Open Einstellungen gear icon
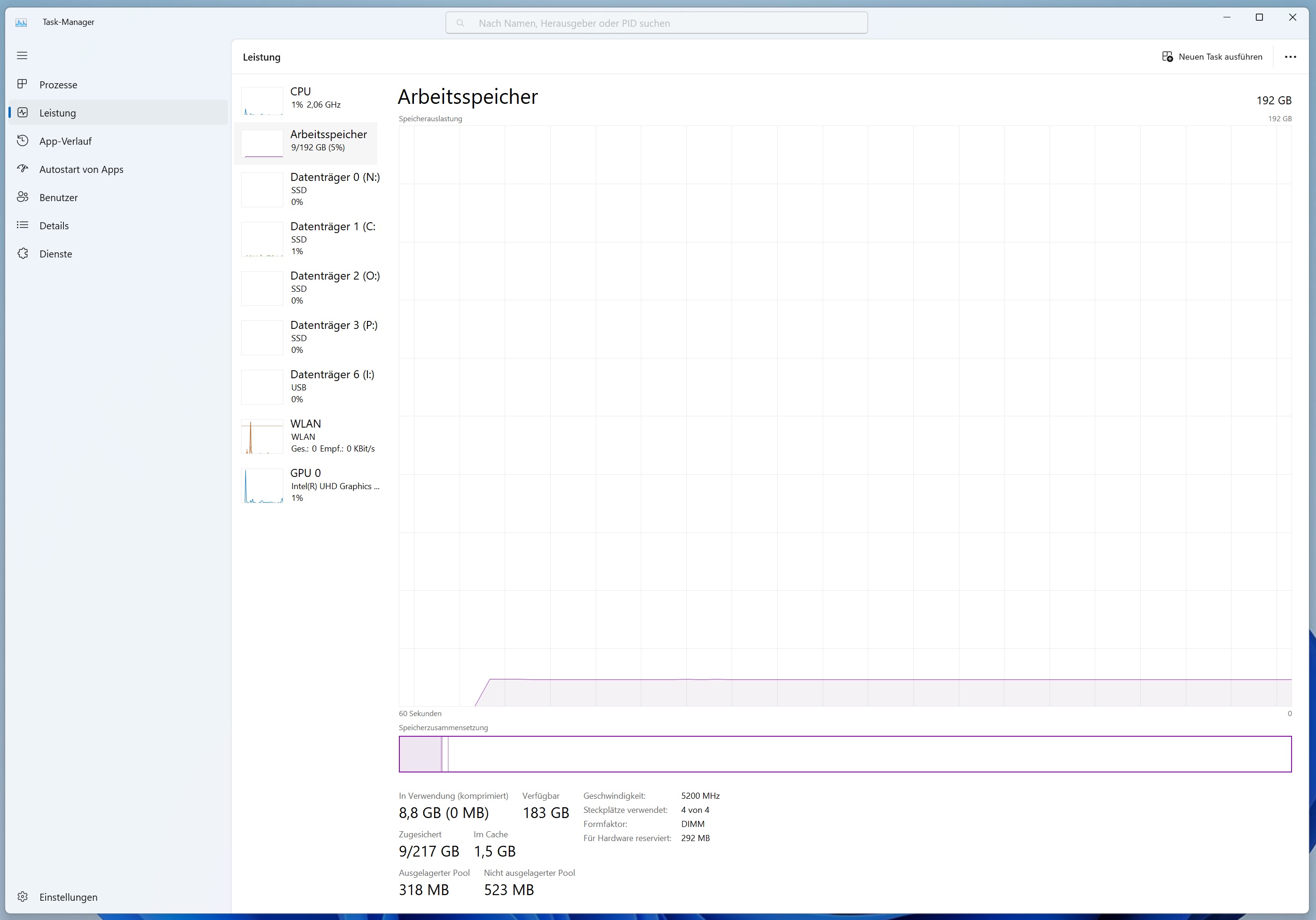Image resolution: width=1316 pixels, height=920 pixels. pyautogui.click(x=23, y=897)
